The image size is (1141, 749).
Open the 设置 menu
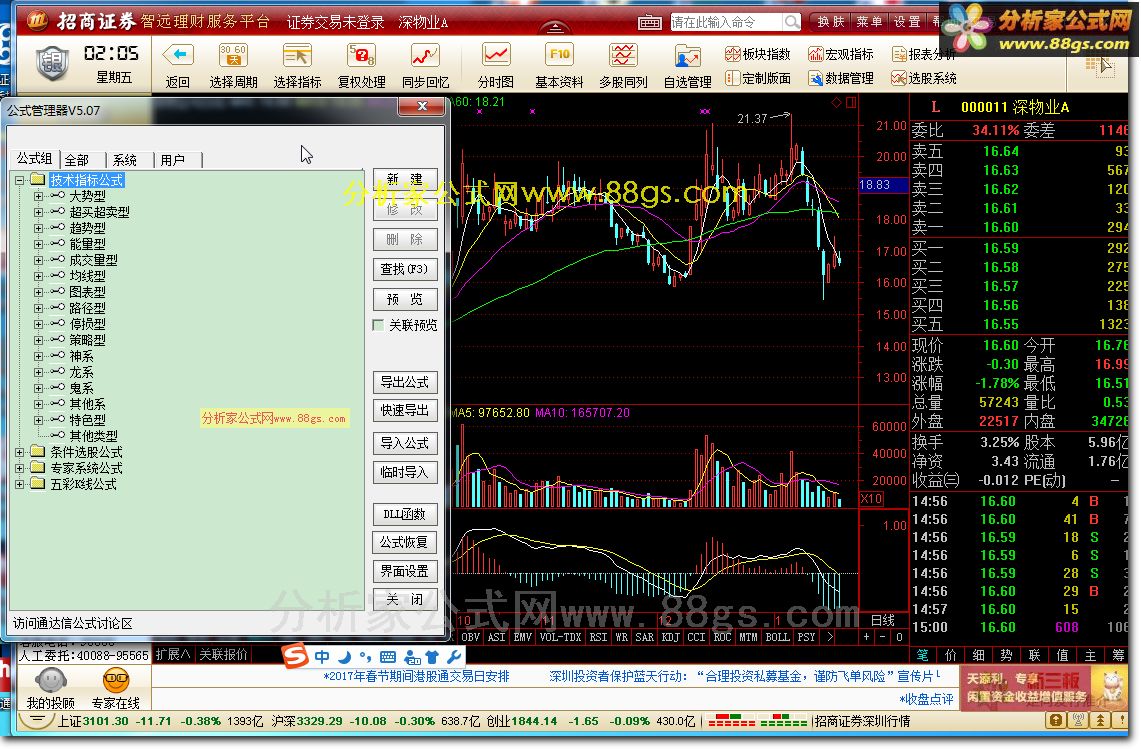tap(907, 22)
